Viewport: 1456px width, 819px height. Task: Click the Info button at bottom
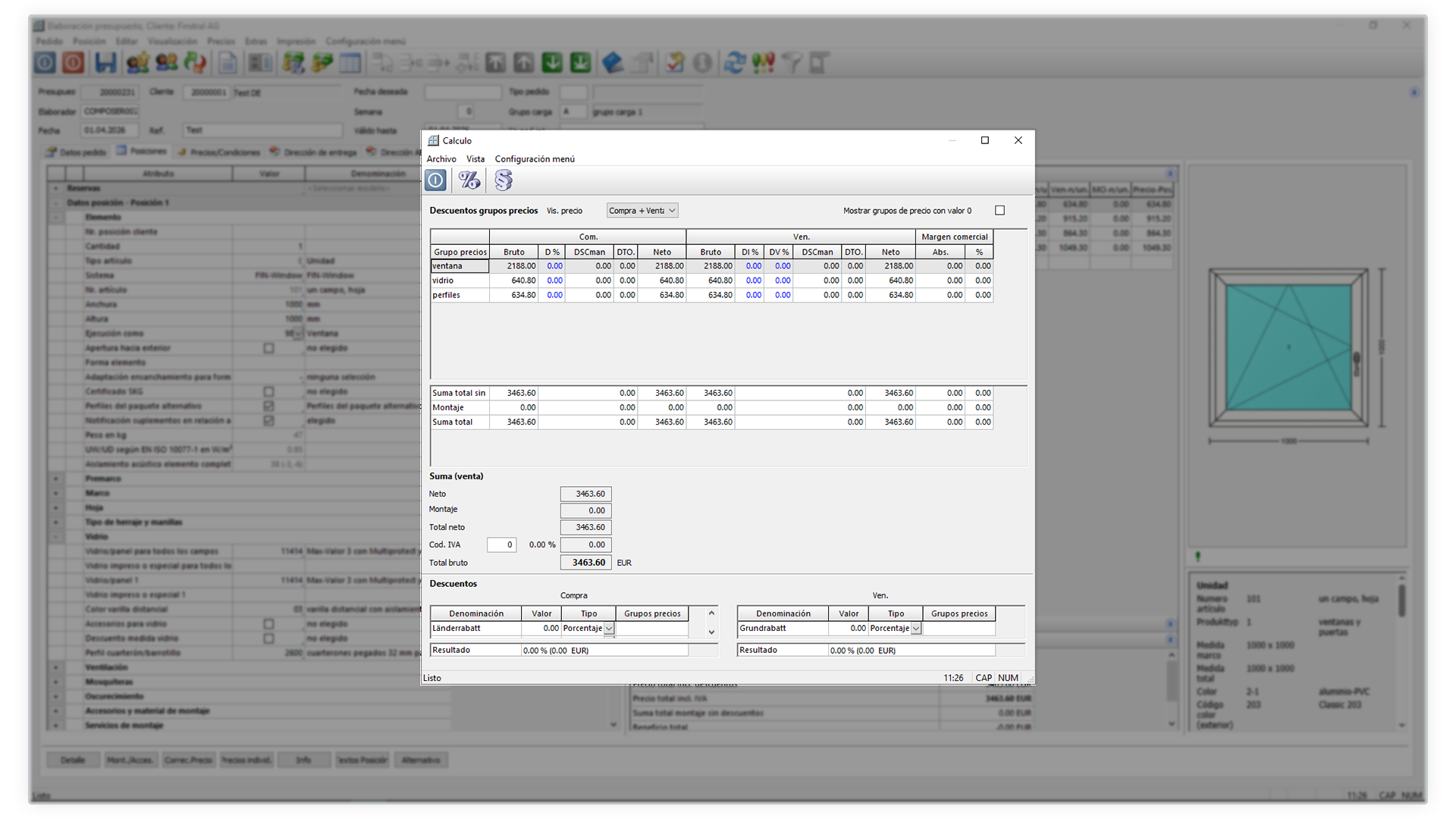tap(303, 760)
